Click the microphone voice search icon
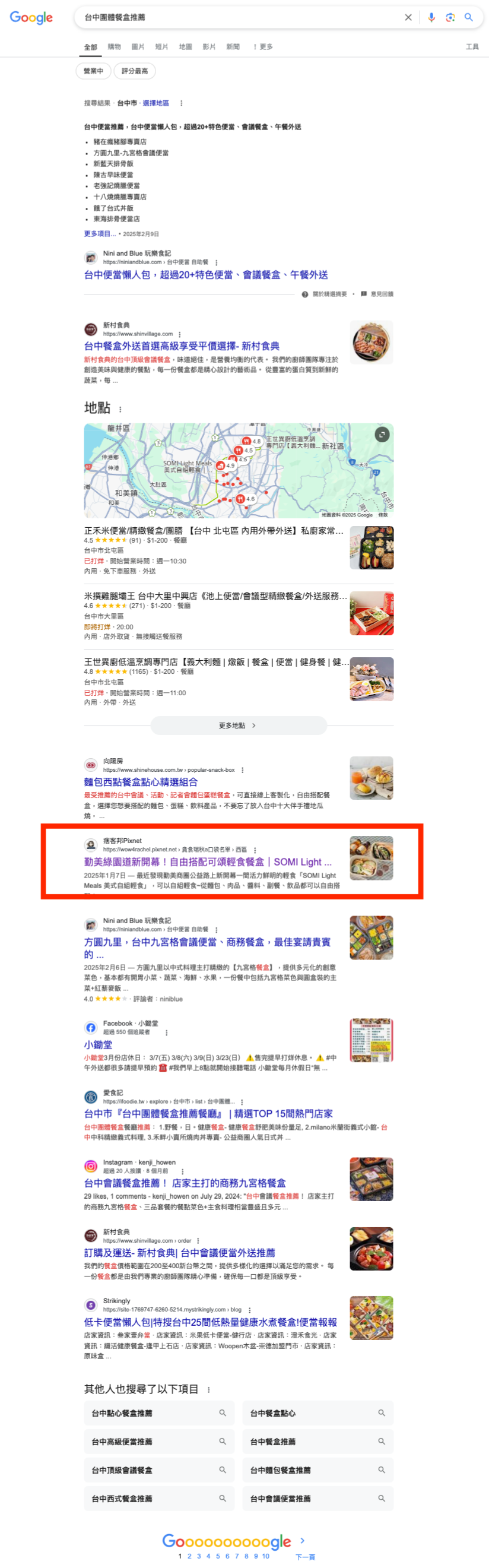 click(431, 18)
